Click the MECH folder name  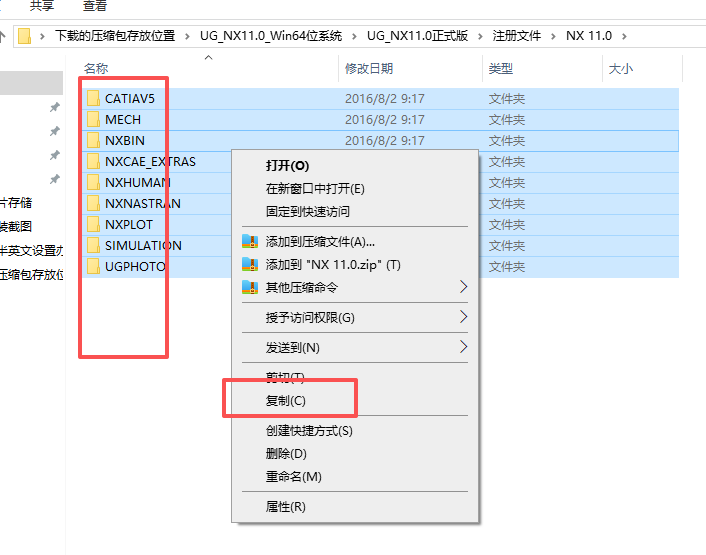(123, 120)
